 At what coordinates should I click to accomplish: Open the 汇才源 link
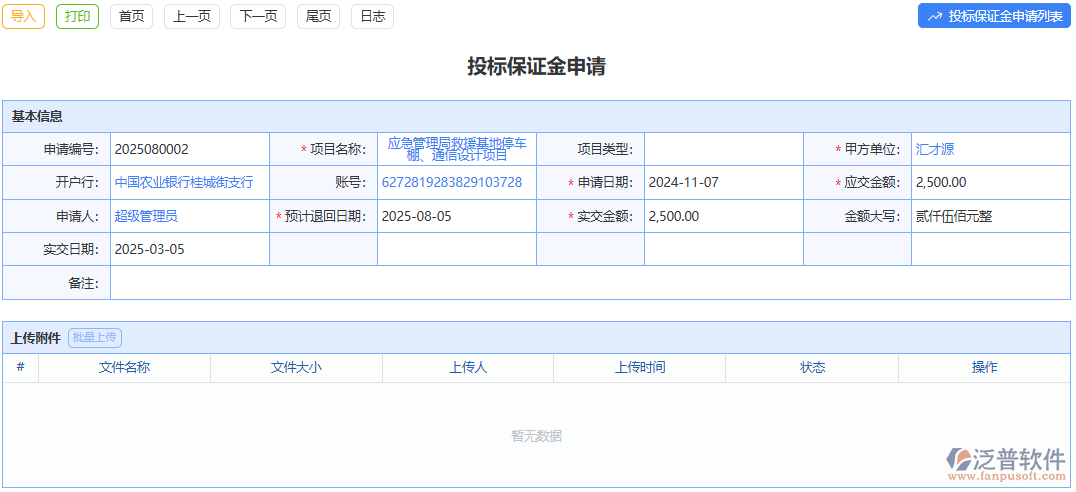[x=935, y=149]
